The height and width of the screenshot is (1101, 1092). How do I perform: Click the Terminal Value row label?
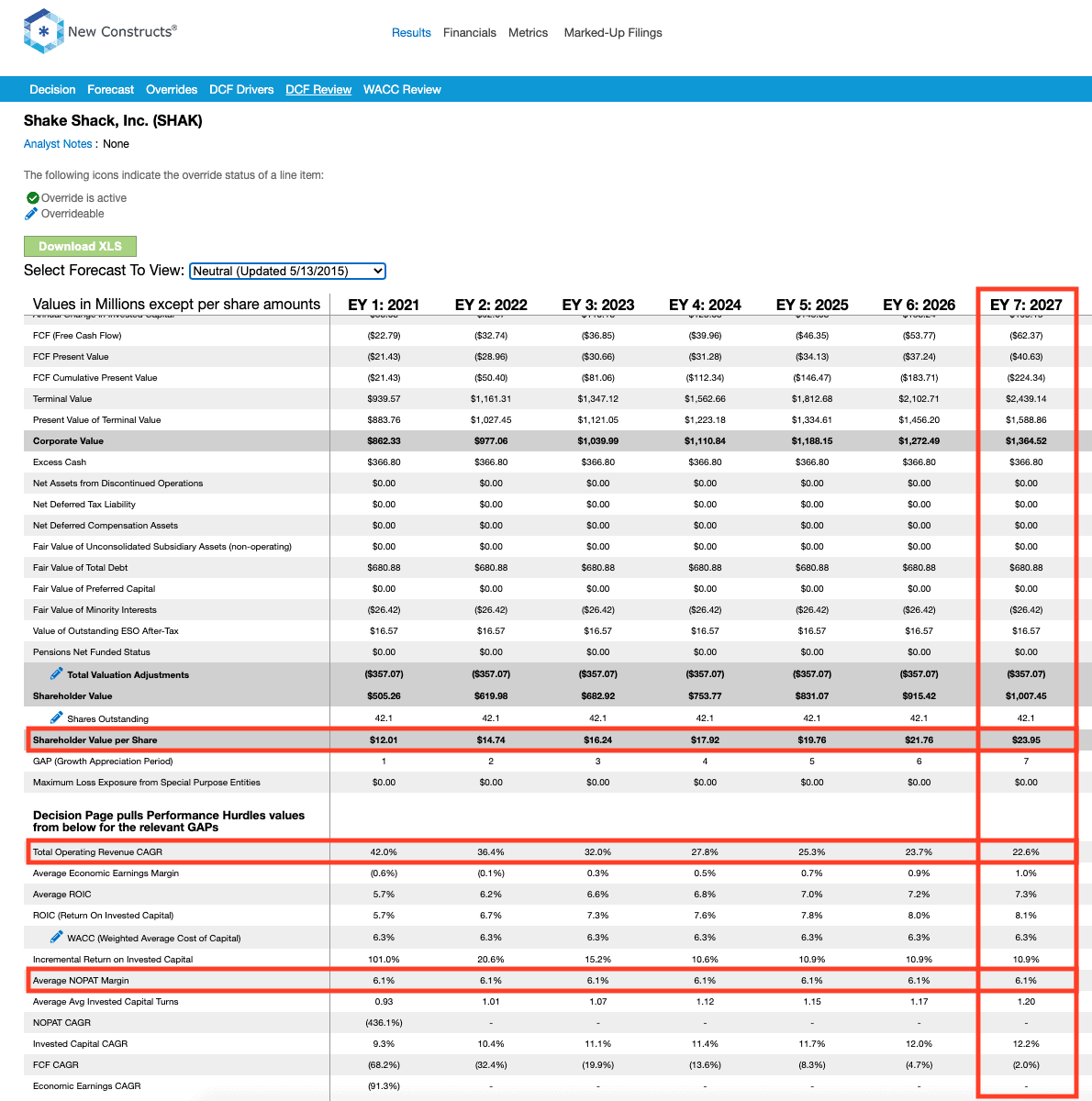click(x=62, y=399)
